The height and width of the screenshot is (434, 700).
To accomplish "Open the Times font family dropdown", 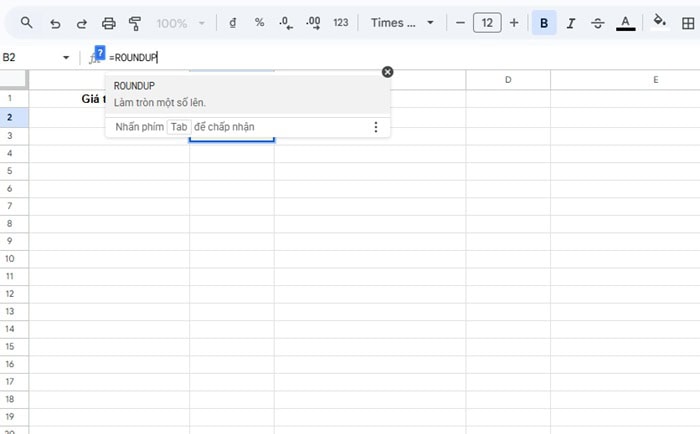I will click(402, 23).
